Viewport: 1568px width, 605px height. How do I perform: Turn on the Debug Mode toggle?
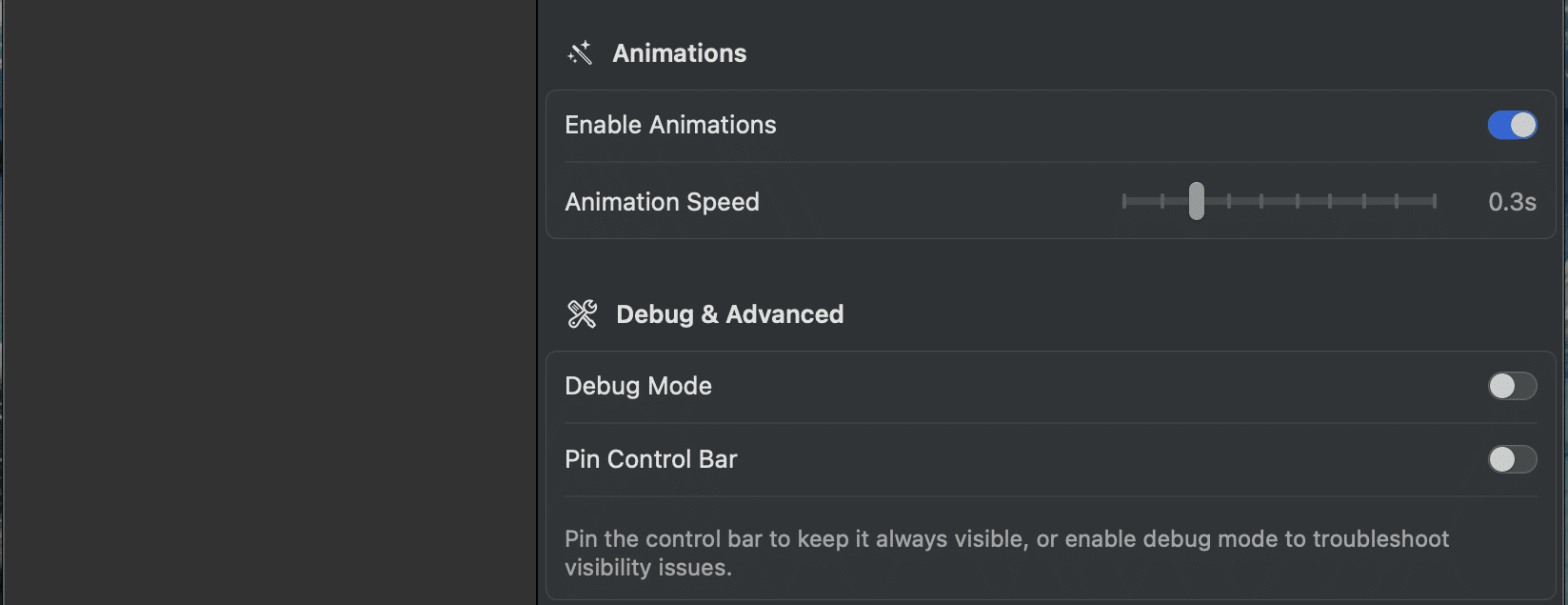tap(1512, 386)
